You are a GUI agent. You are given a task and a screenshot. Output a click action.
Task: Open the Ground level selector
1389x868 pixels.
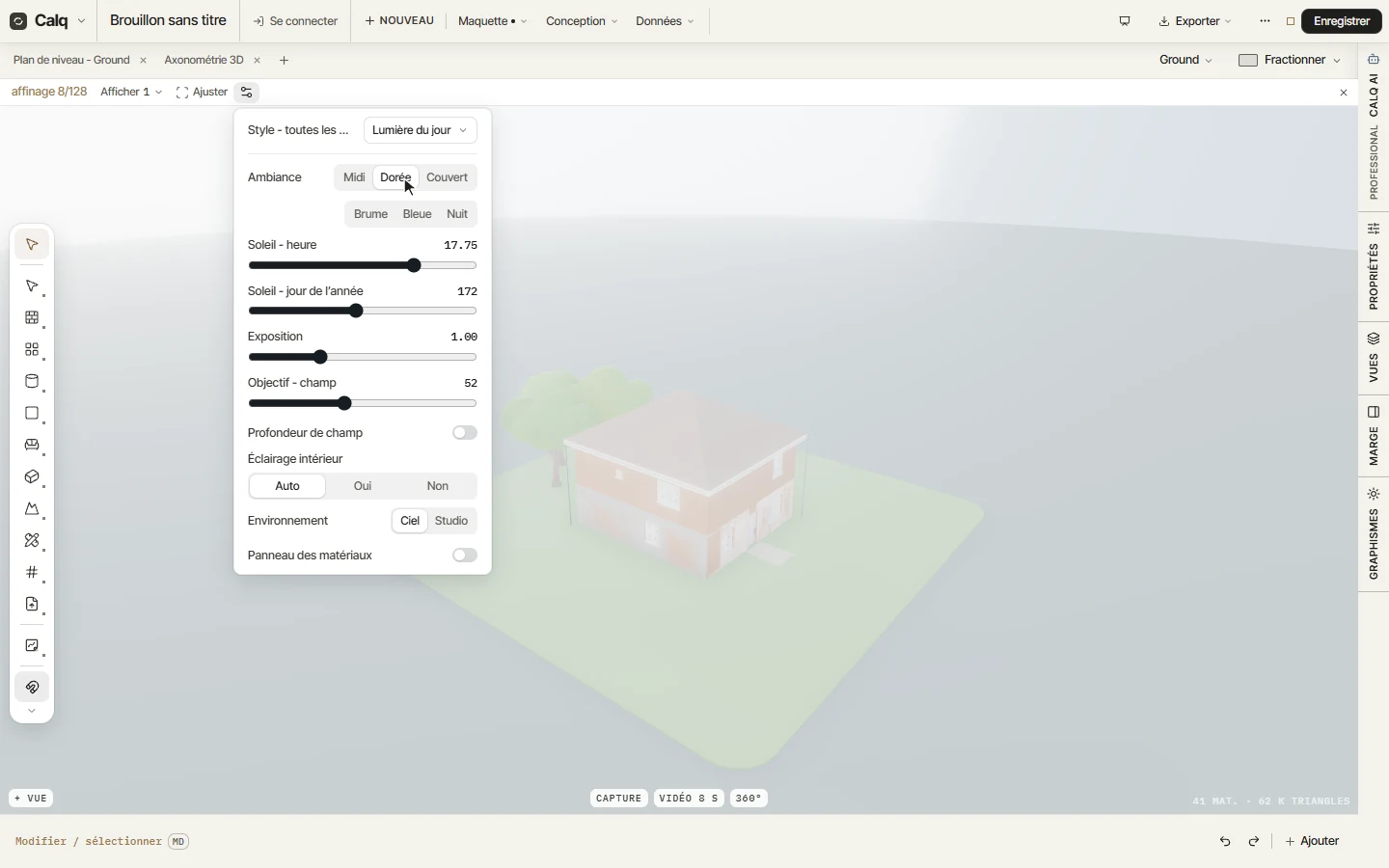(x=1185, y=60)
